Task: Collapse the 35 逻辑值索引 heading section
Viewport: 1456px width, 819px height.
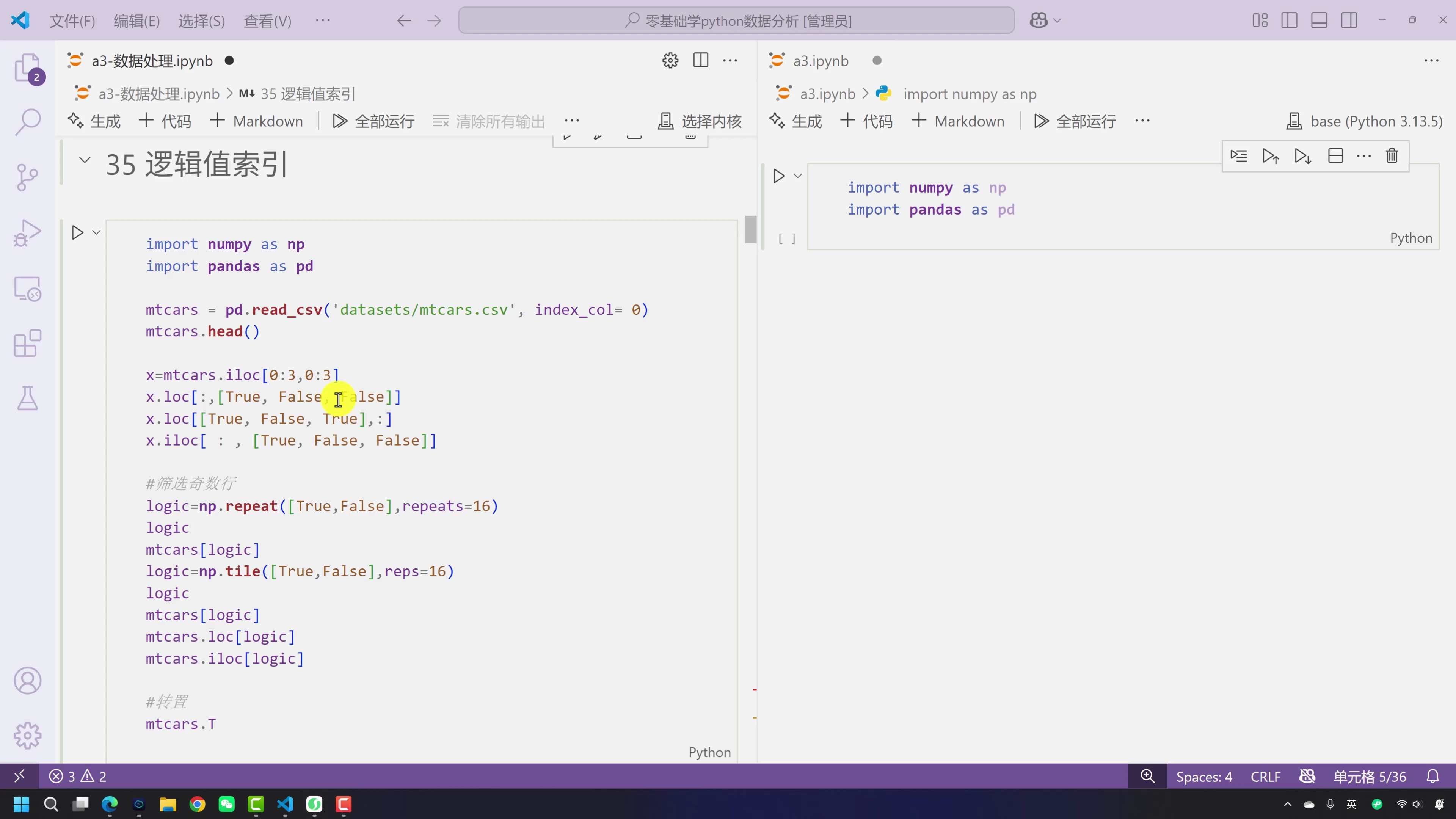Action: (85, 160)
